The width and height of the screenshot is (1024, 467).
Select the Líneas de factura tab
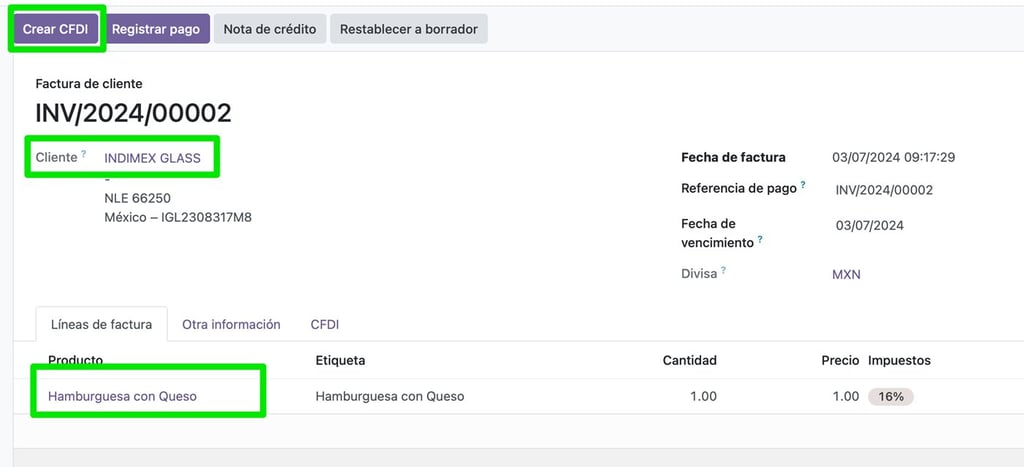[x=101, y=324]
